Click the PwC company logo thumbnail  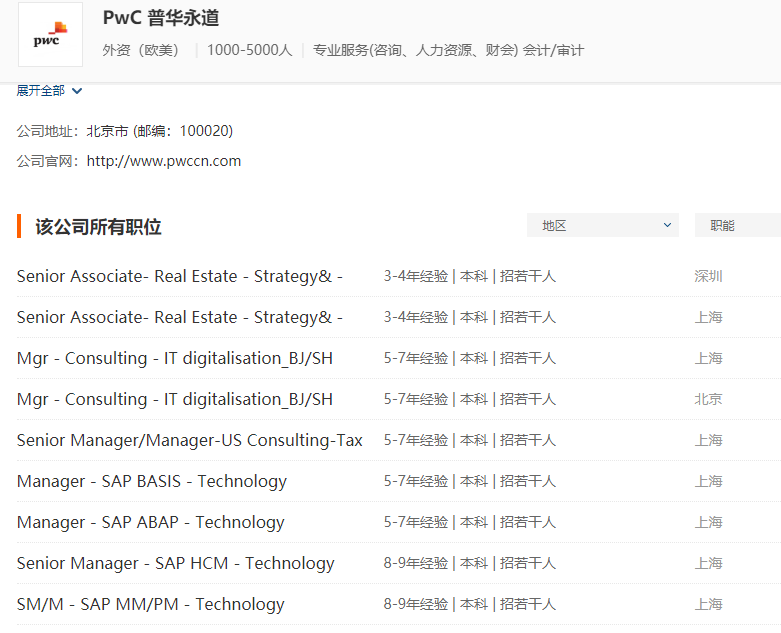click(50, 34)
